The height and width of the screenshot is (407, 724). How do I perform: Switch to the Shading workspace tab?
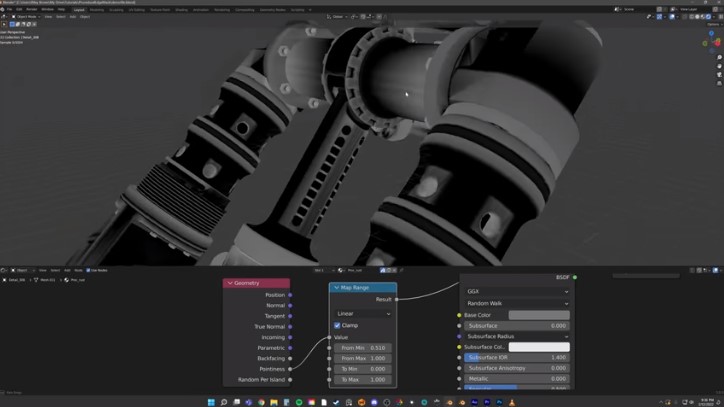tap(181, 9)
